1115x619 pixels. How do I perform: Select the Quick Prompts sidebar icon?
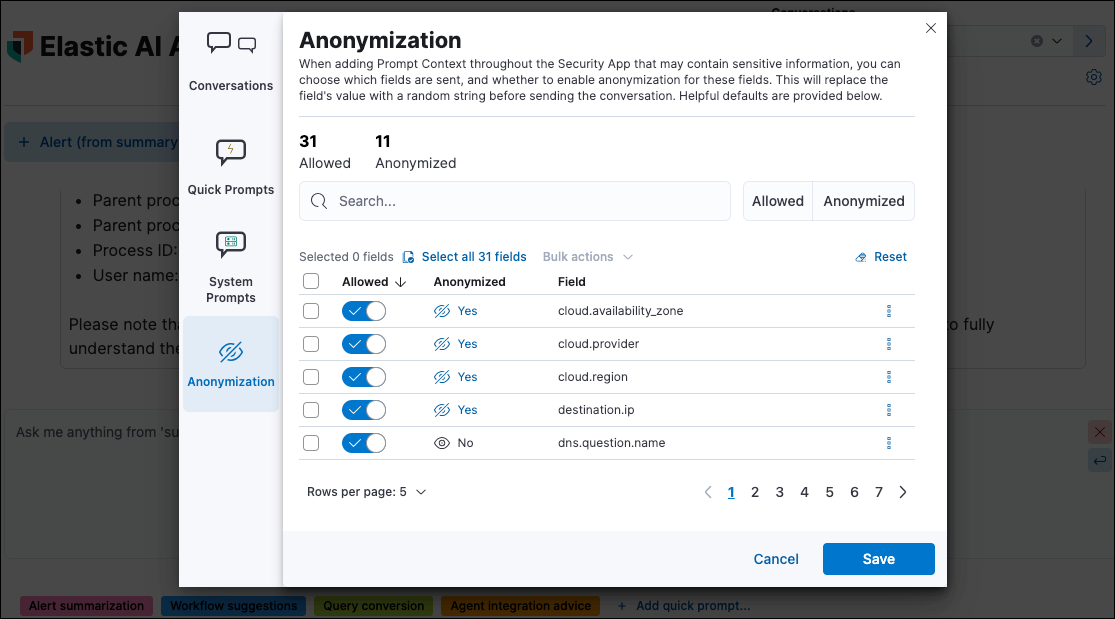[231, 153]
